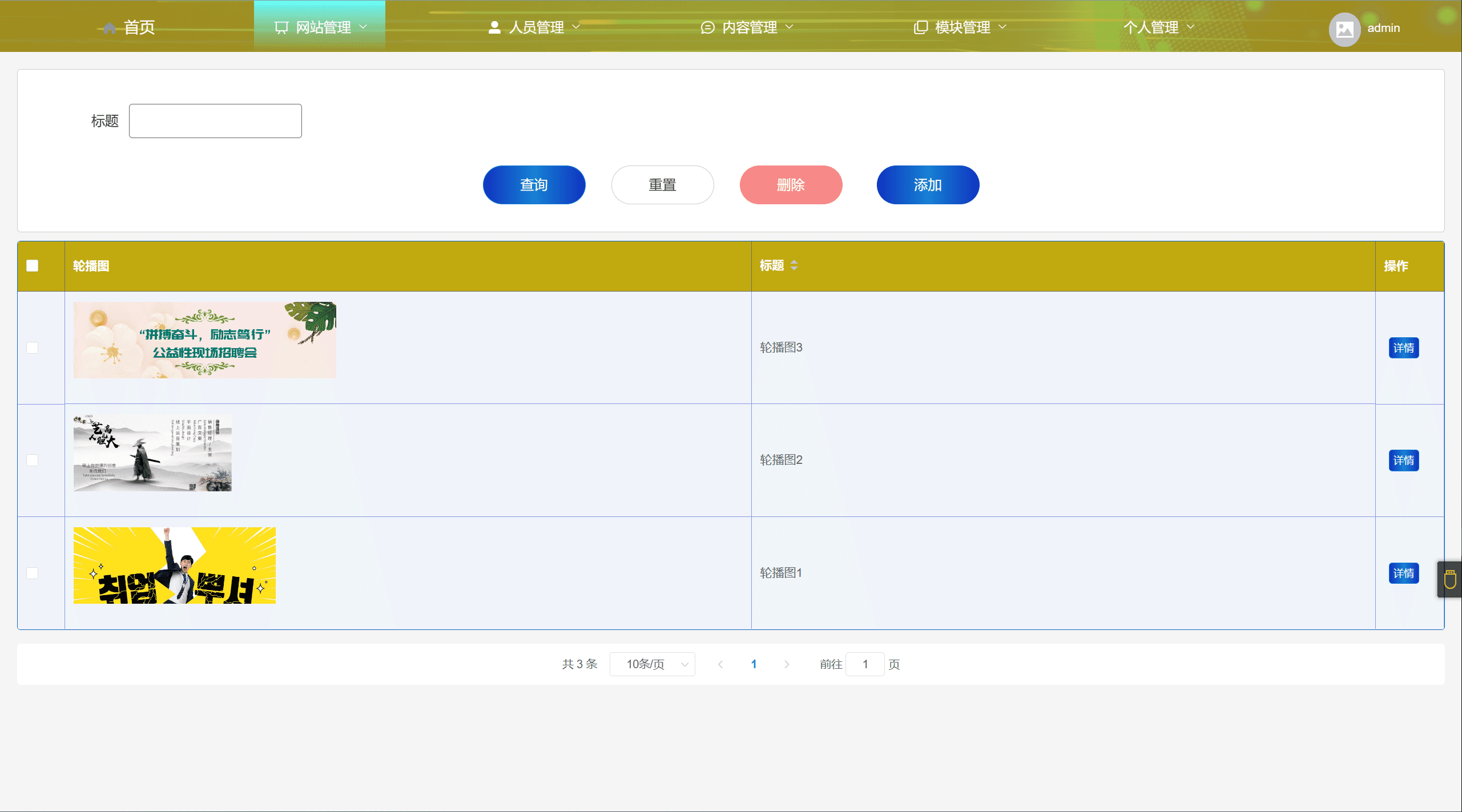This screenshot has height=812, width=1462.
Task: Expand the 内容管理 dropdown menu
Action: point(749,27)
